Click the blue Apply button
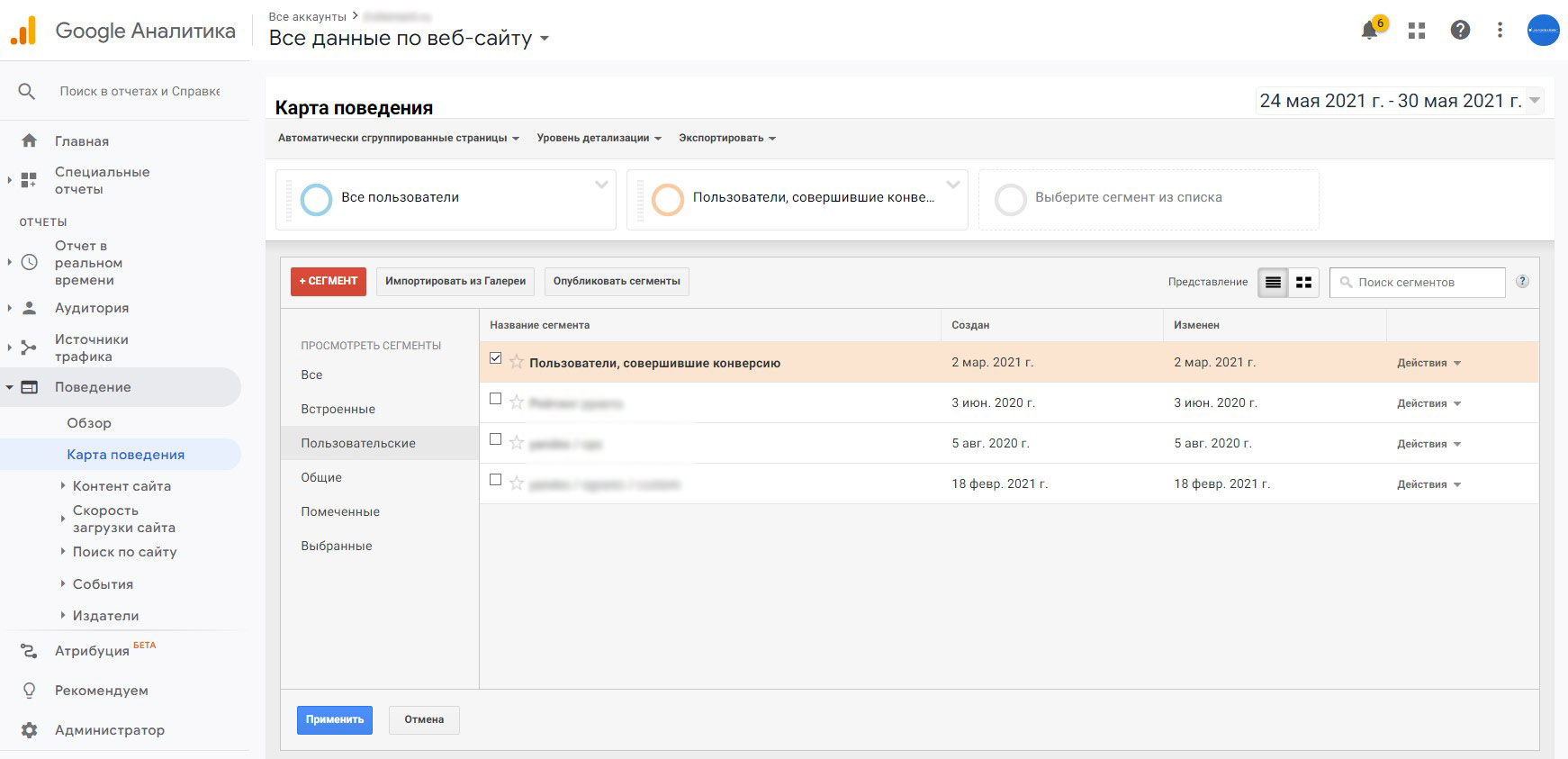1568x759 pixels. pyautogui.click(x=334, y=719)
